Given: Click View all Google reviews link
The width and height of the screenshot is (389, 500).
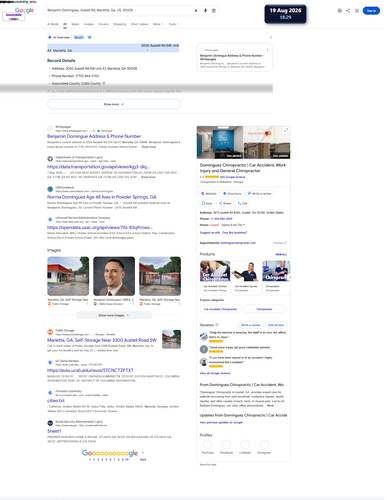Looking at the screenshot, I should coord(215,373).
